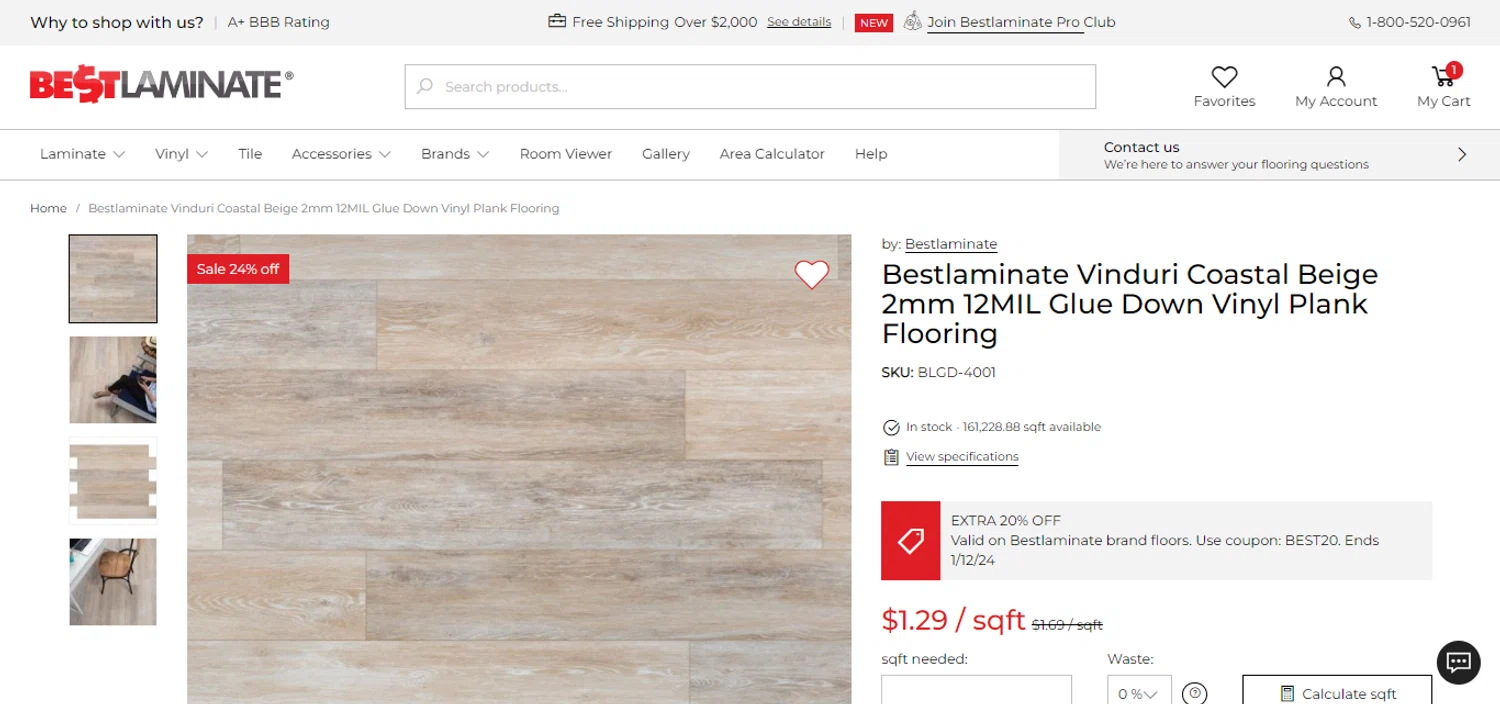Open the live chat bubble icon
The image size is (1500, 704).
pyautogui.click(x=1458, y=662)
